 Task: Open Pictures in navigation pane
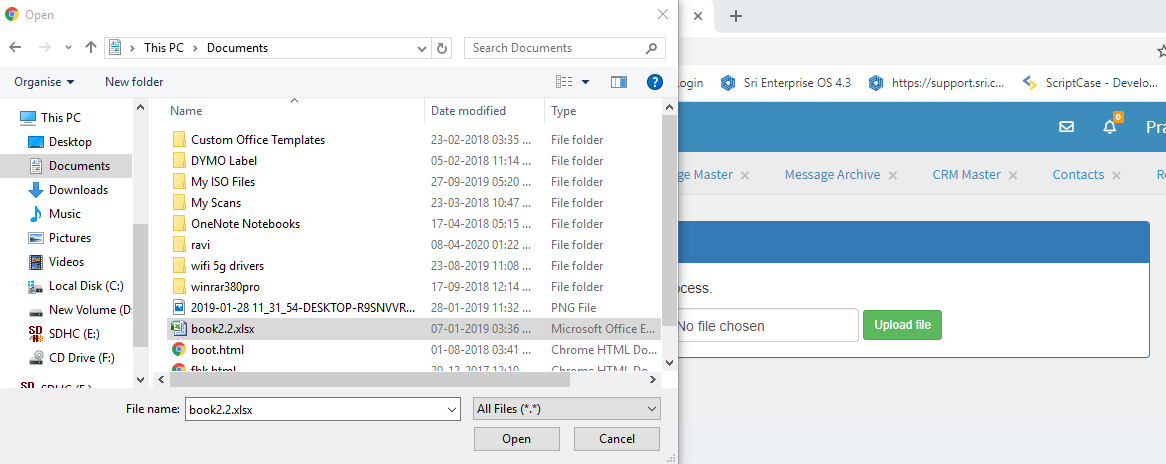tap(60, 238)
